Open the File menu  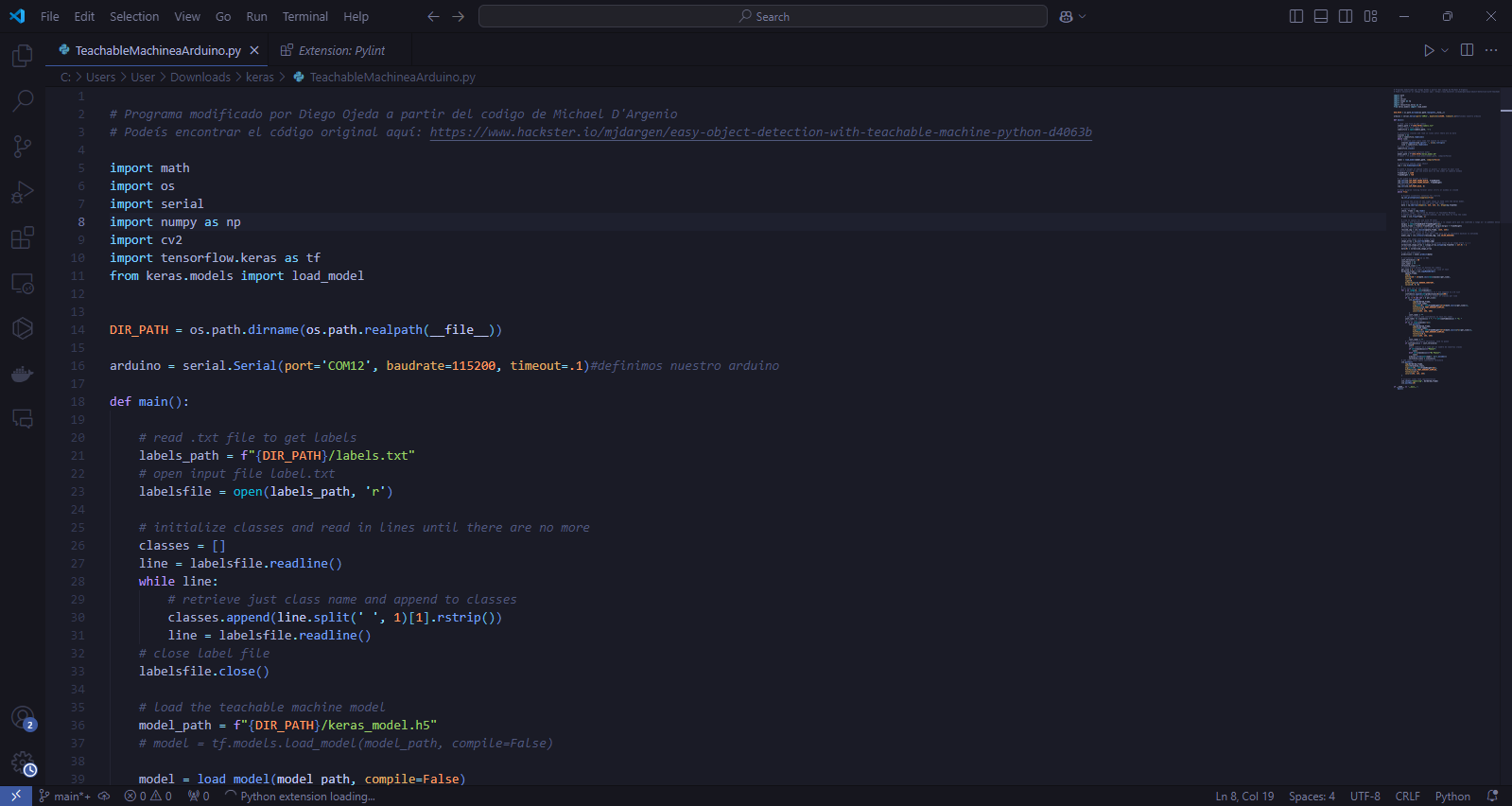tap(50, 16)
